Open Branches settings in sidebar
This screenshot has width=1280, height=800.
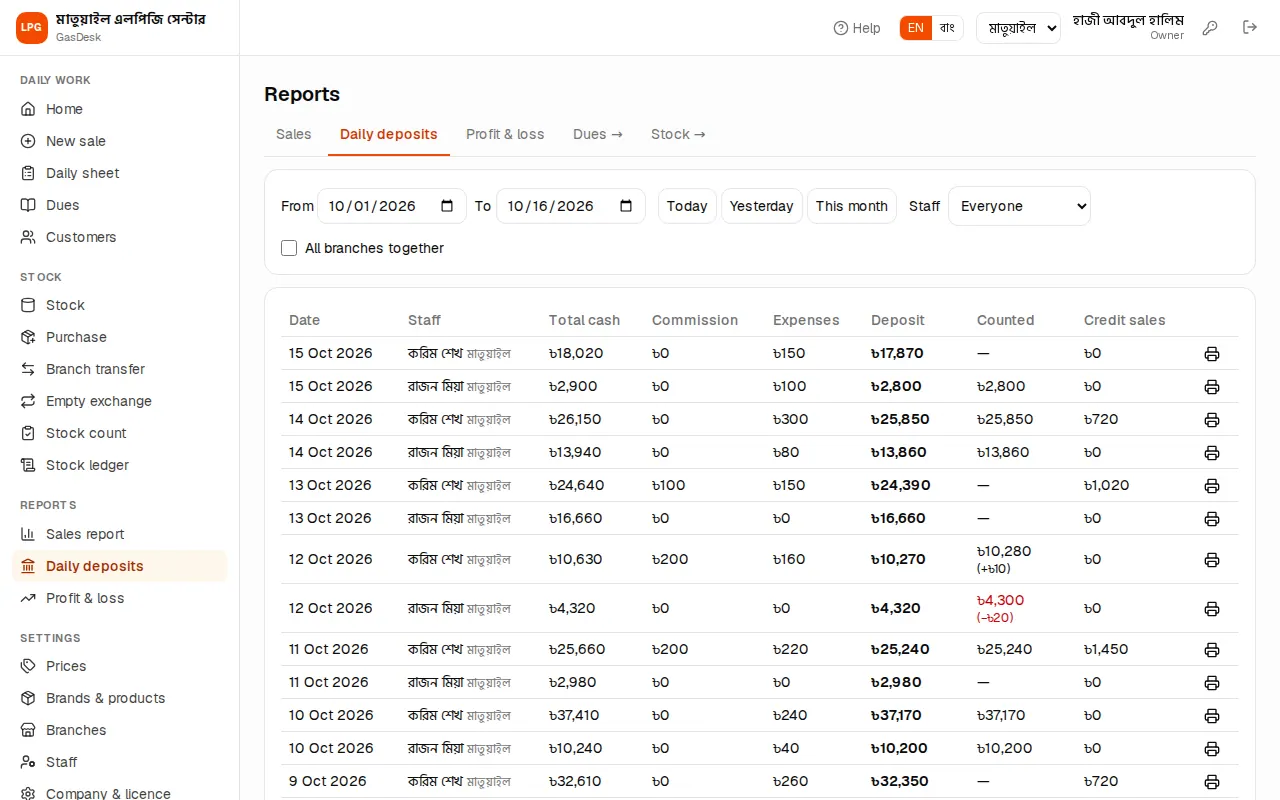coord(120,730)
